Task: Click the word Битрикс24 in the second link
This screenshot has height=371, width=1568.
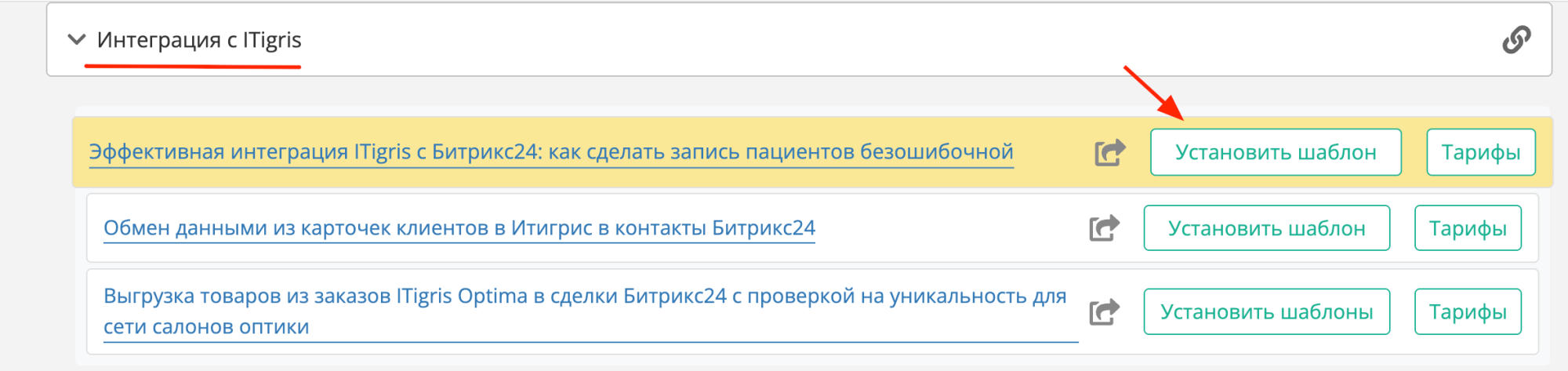Action: pyautogui.click(x=763, y=227)
